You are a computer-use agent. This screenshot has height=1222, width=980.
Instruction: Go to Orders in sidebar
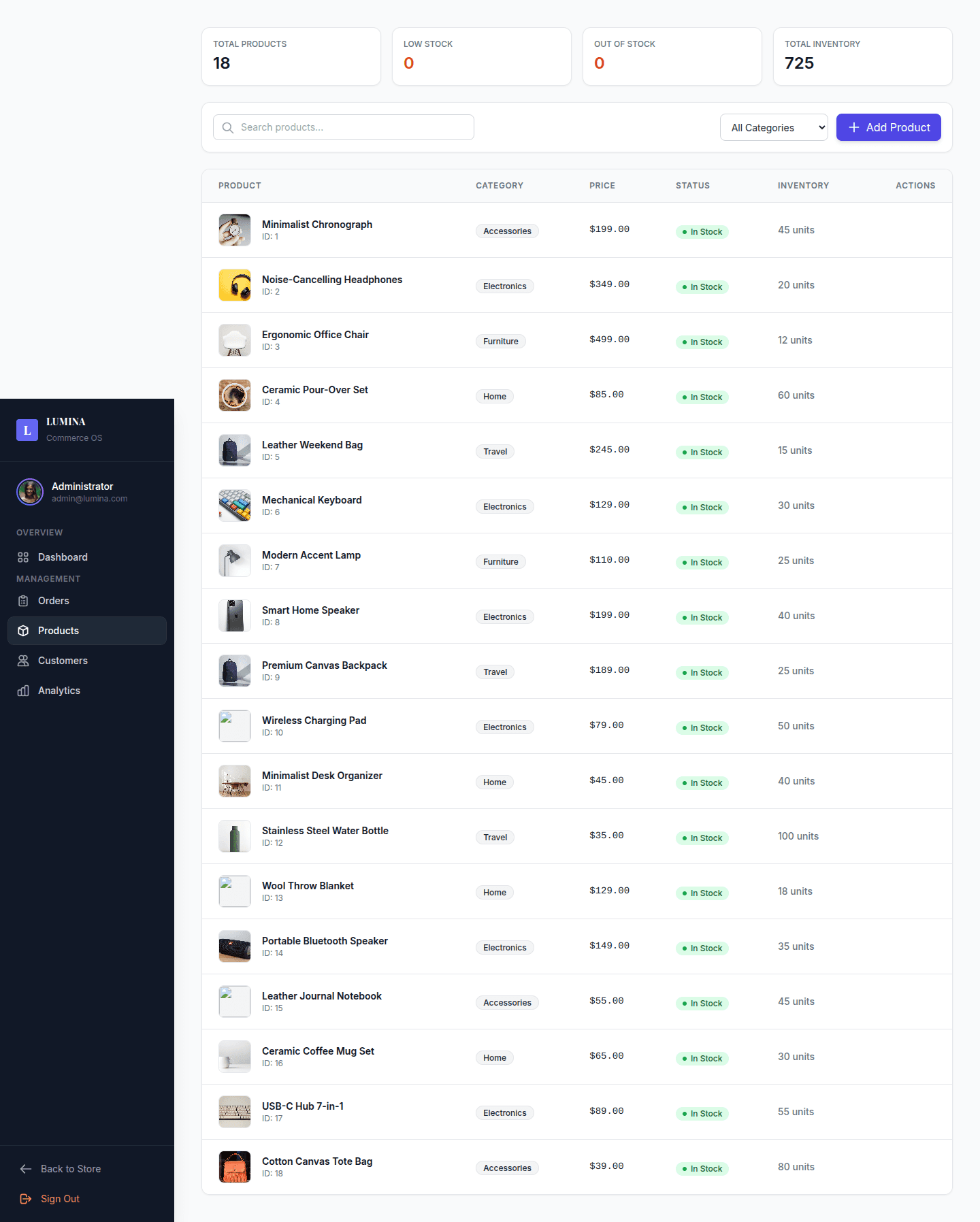click(x=87, y=601)
